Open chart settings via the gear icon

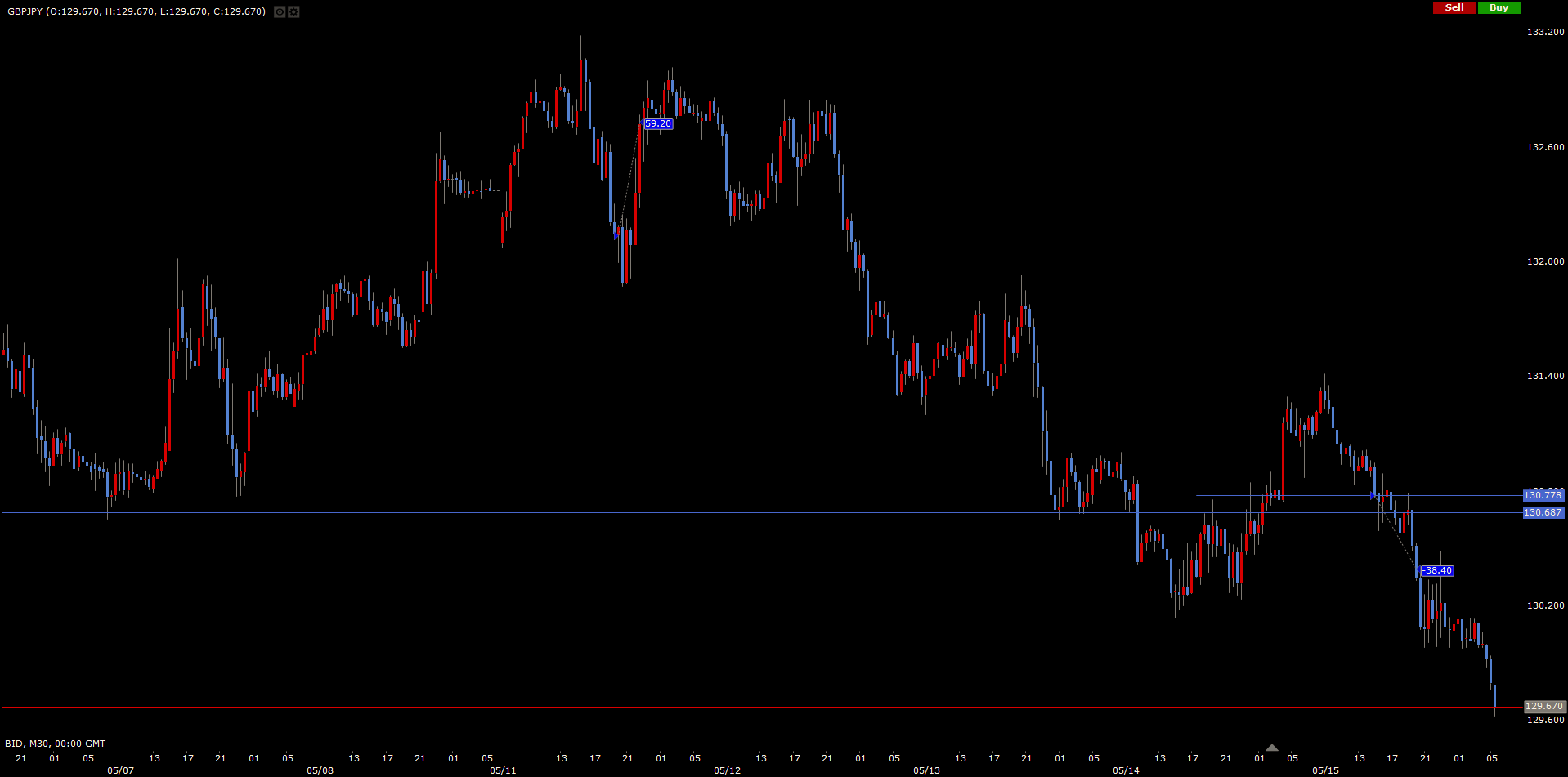[293, 12]
